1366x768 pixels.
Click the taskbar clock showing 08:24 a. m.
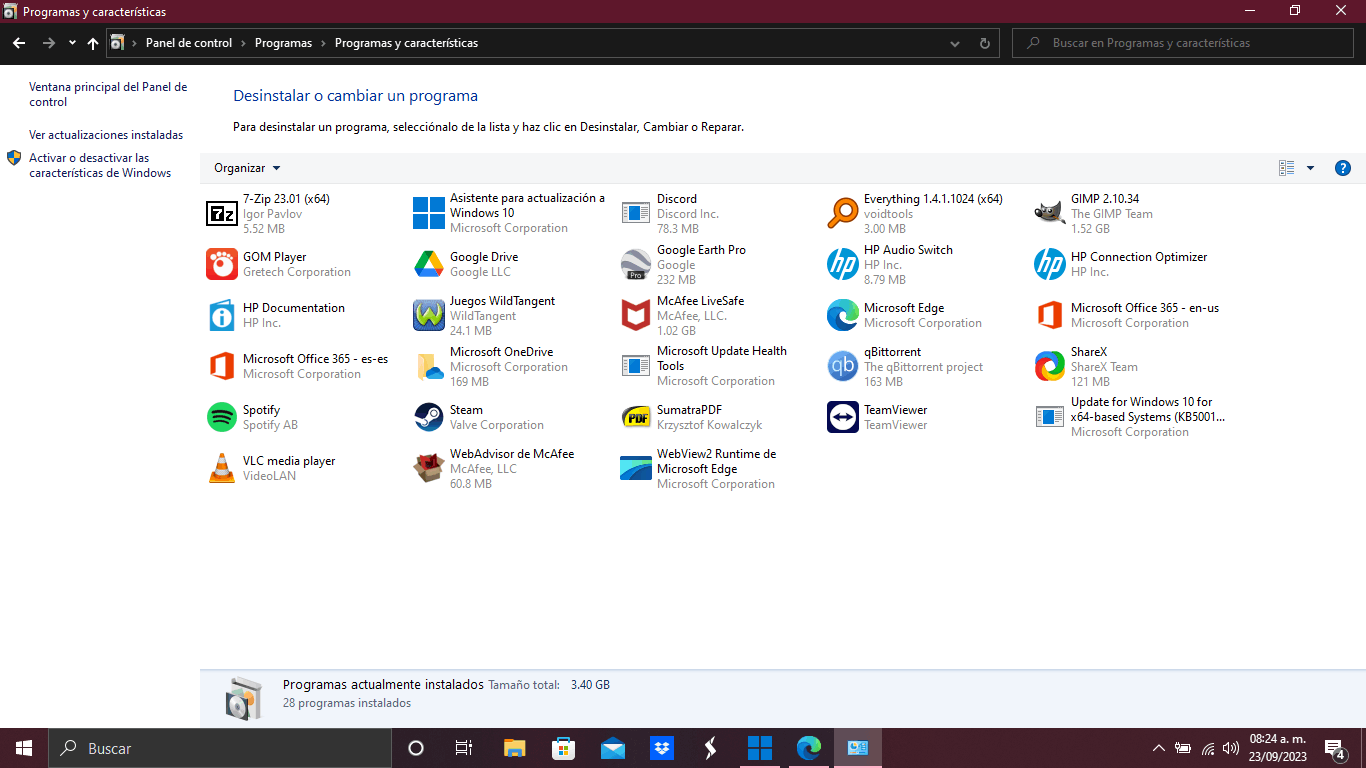pos(1278,748)
